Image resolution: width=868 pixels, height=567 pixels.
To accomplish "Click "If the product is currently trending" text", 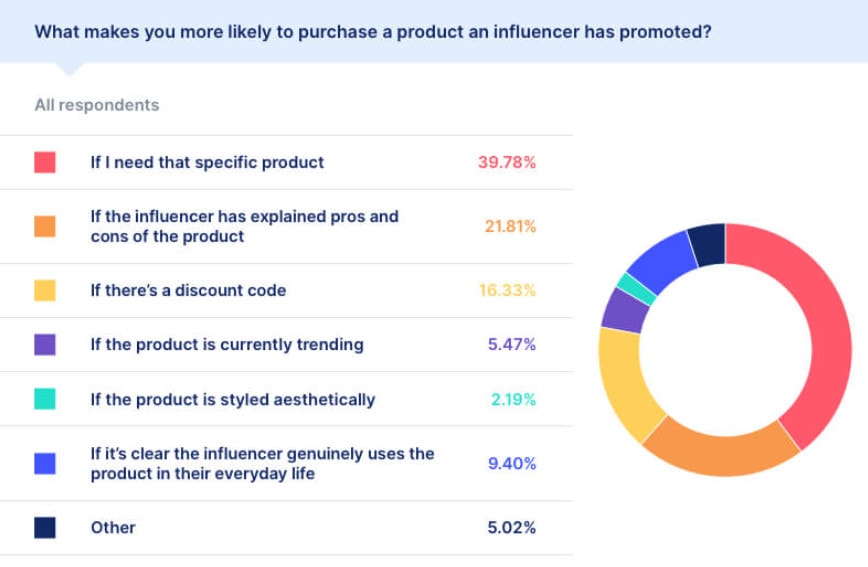I will (227, 345).
